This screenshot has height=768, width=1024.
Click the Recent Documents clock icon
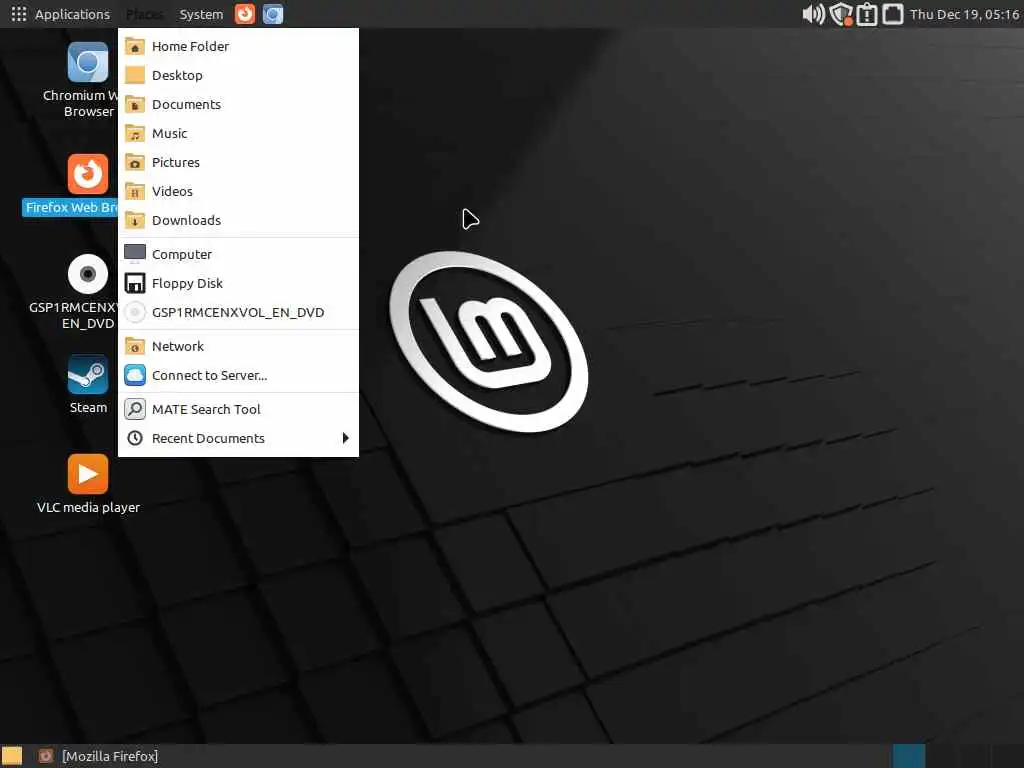[x=135, y=438]
